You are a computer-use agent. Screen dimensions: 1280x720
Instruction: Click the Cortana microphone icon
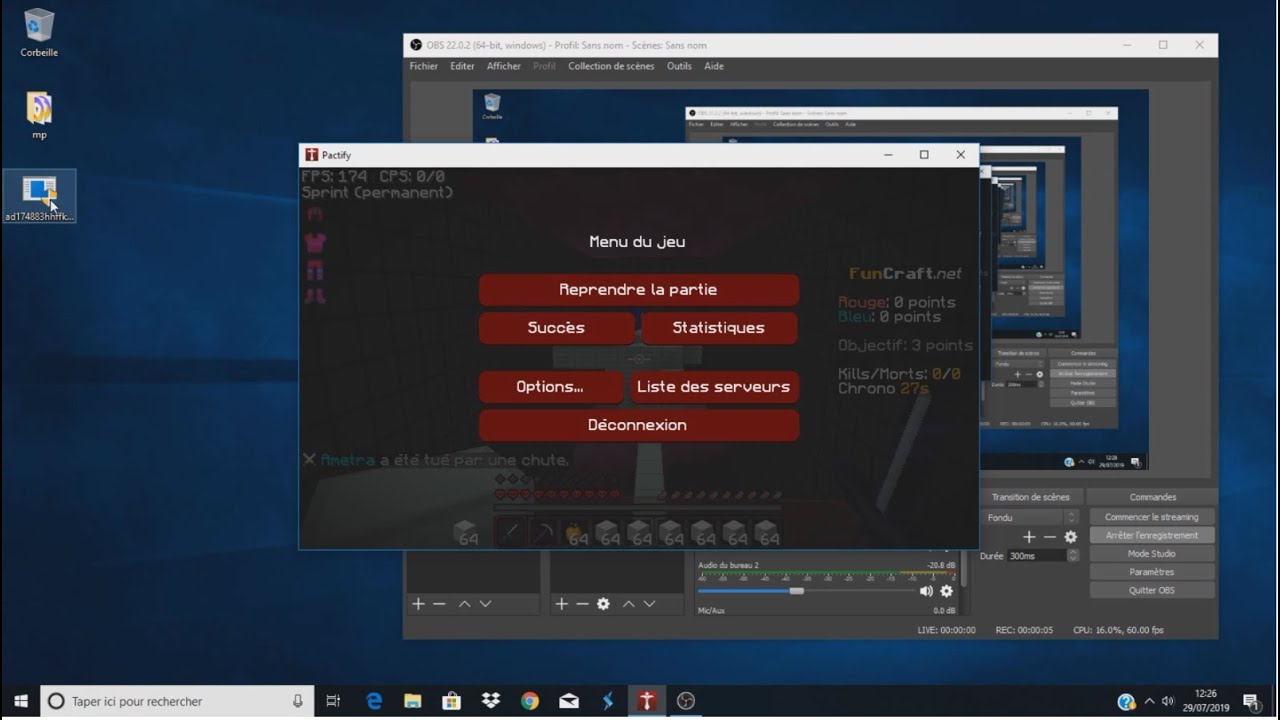point(298,701)
